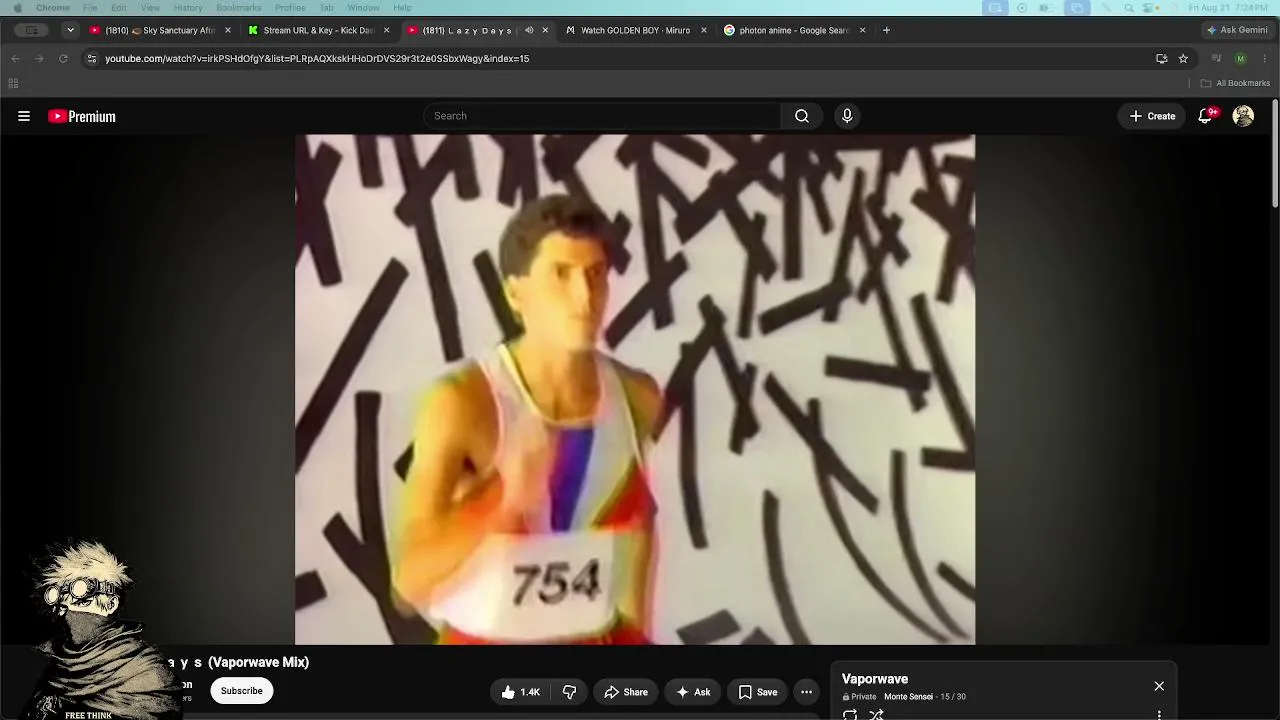Viewport: 1280px width, 720px height.
Task: Toggle loop for the Vaporwave playlist
Action: (x=850, y=714)
